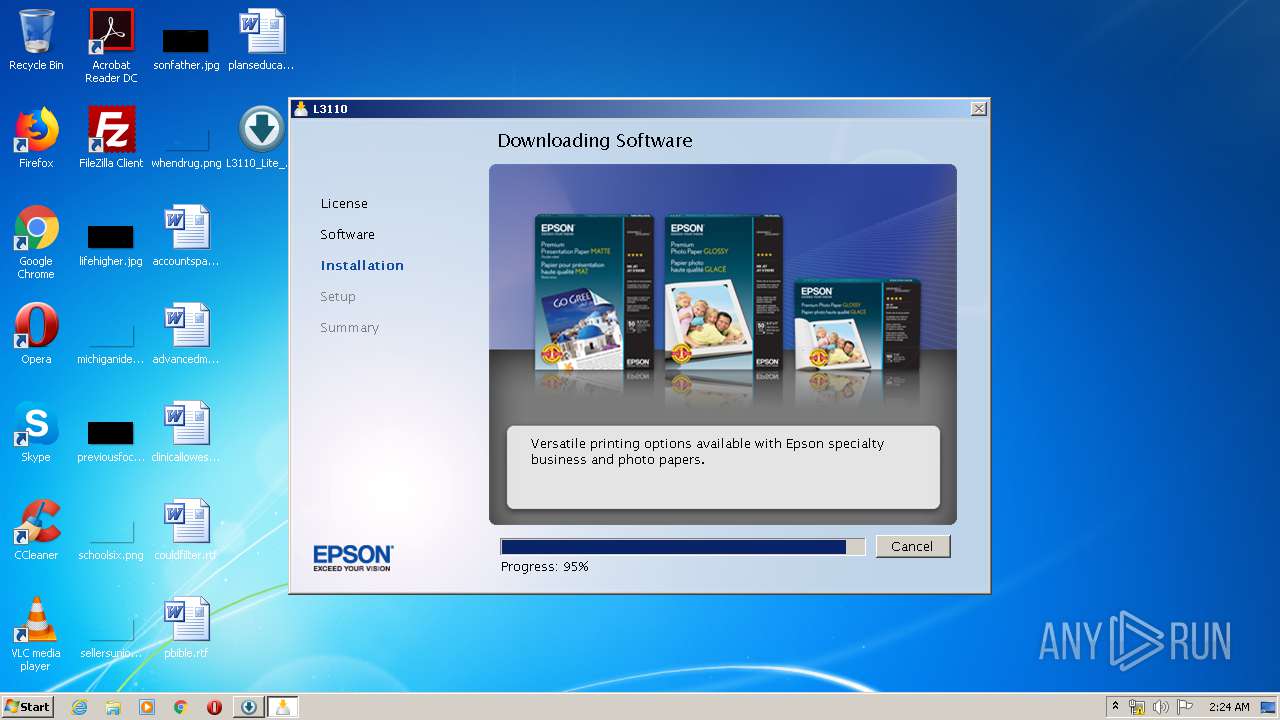The height and width of the screenshot is (720, 1280).
Task: Open FileZilla Client shortcut
Action: 111,138
